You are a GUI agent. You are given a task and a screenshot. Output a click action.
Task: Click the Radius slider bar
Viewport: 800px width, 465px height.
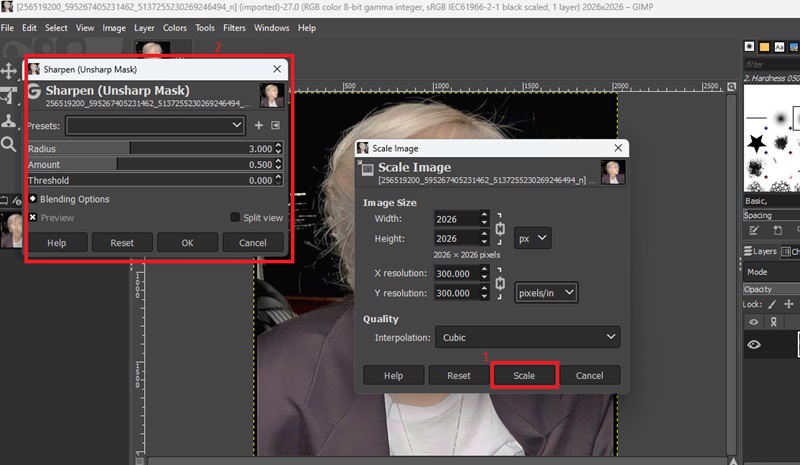point(151,149)
